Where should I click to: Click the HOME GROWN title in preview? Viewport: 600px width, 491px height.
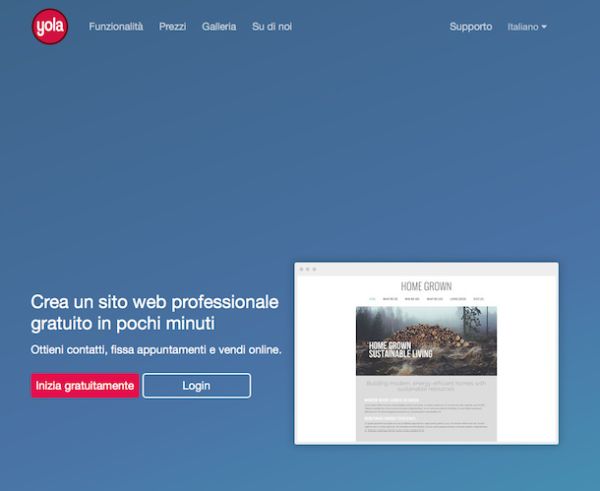(426, 286)
